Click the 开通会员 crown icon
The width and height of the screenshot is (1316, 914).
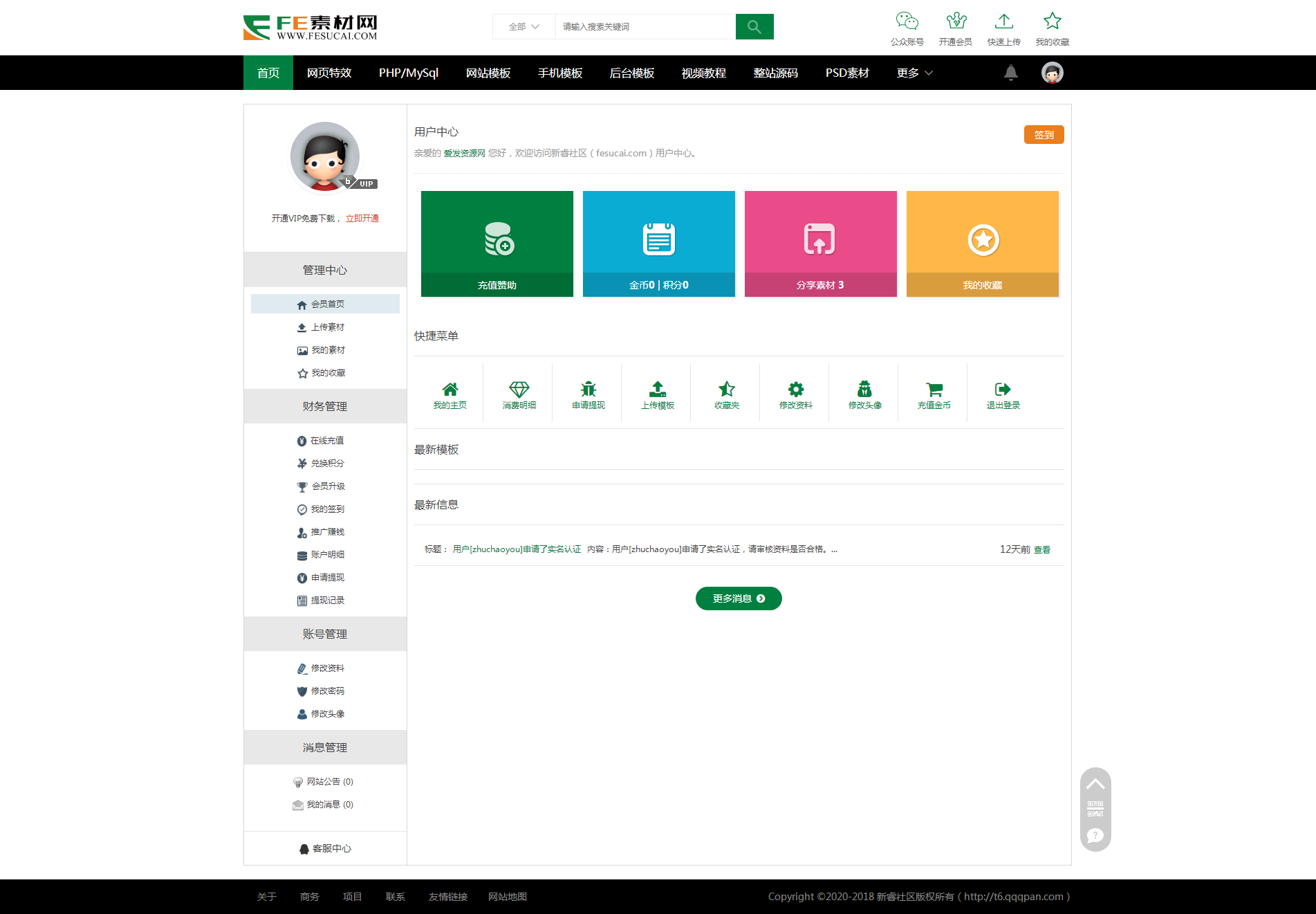[x=956, y=21]
